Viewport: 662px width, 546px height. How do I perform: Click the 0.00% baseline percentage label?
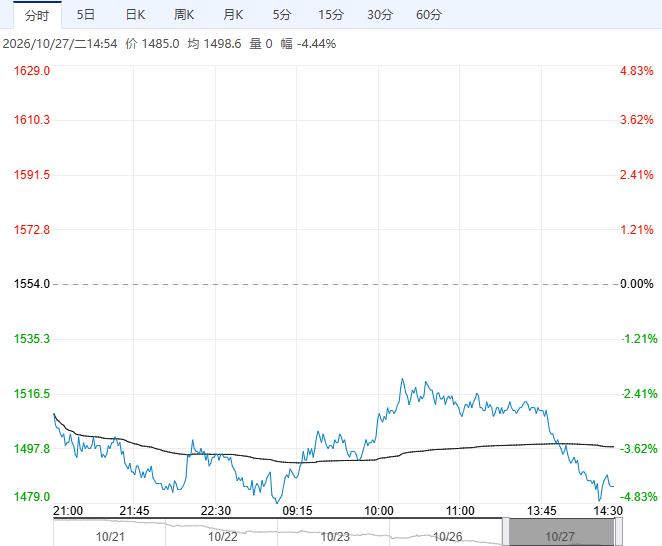[637, 284]
